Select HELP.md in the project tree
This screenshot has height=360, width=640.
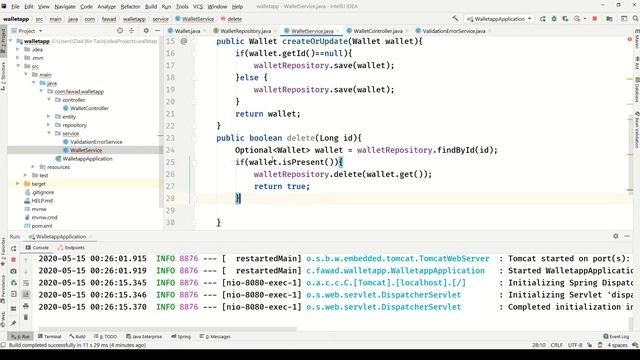point(42,201)
